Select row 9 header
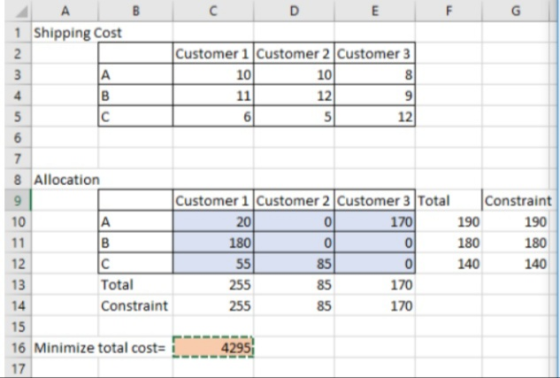The height and width of the screenshot is (378, 560). [x=18, y=200]
